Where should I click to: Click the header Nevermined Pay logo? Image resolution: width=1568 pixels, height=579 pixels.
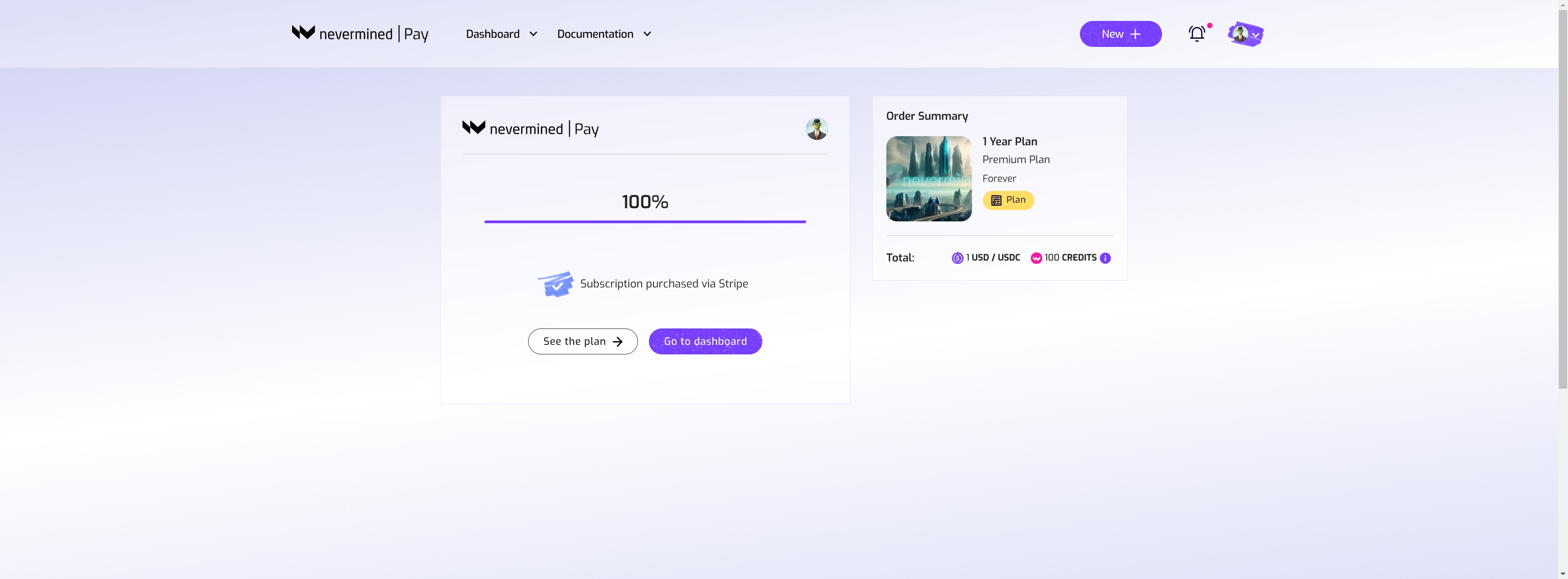point(360,34)
